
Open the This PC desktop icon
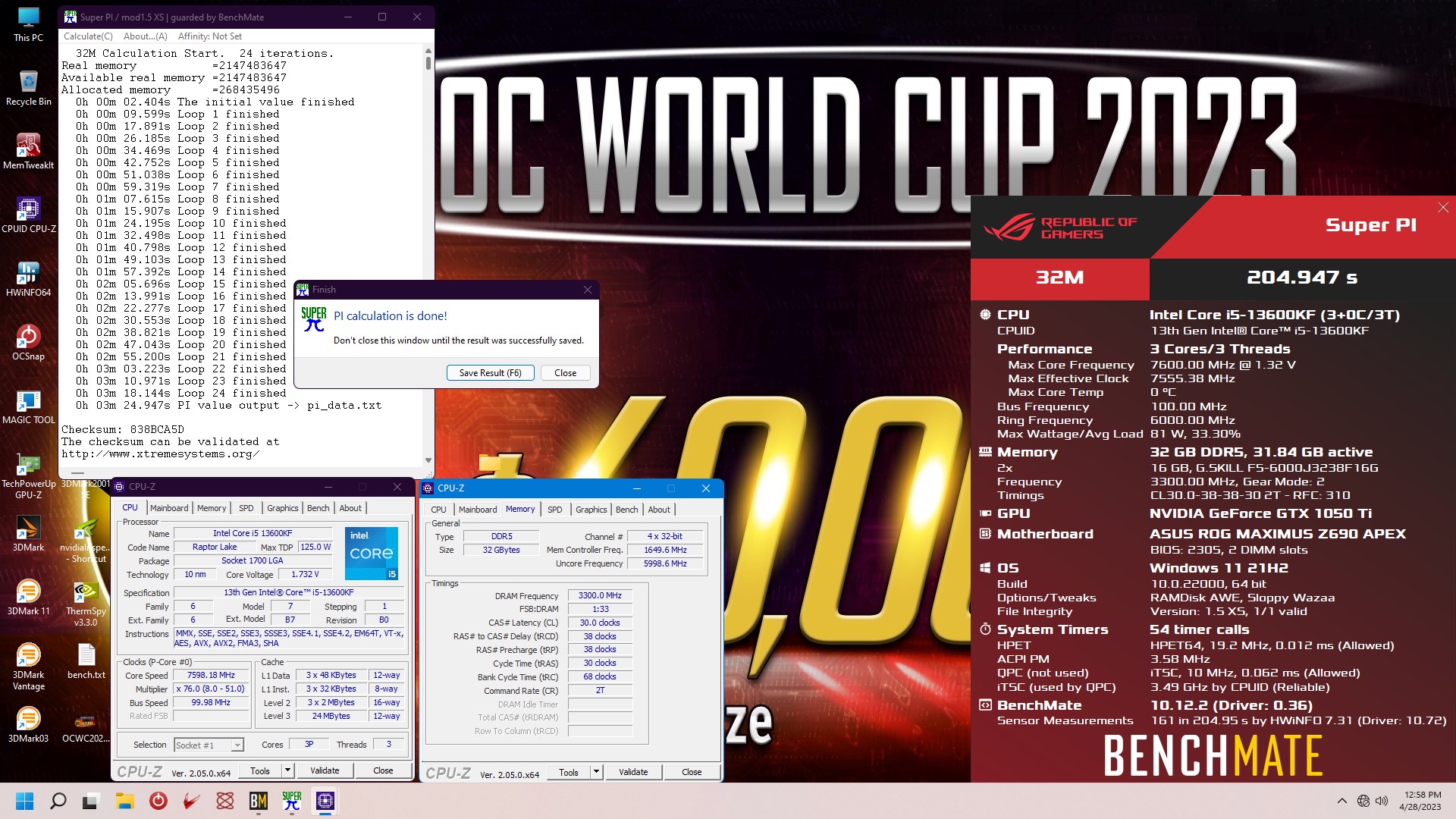point(28,24)
